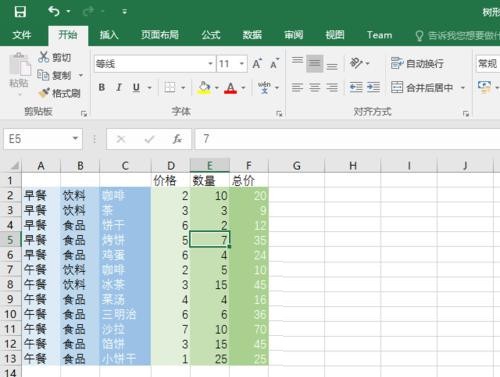Click the text orientation icon

point(356,63)
